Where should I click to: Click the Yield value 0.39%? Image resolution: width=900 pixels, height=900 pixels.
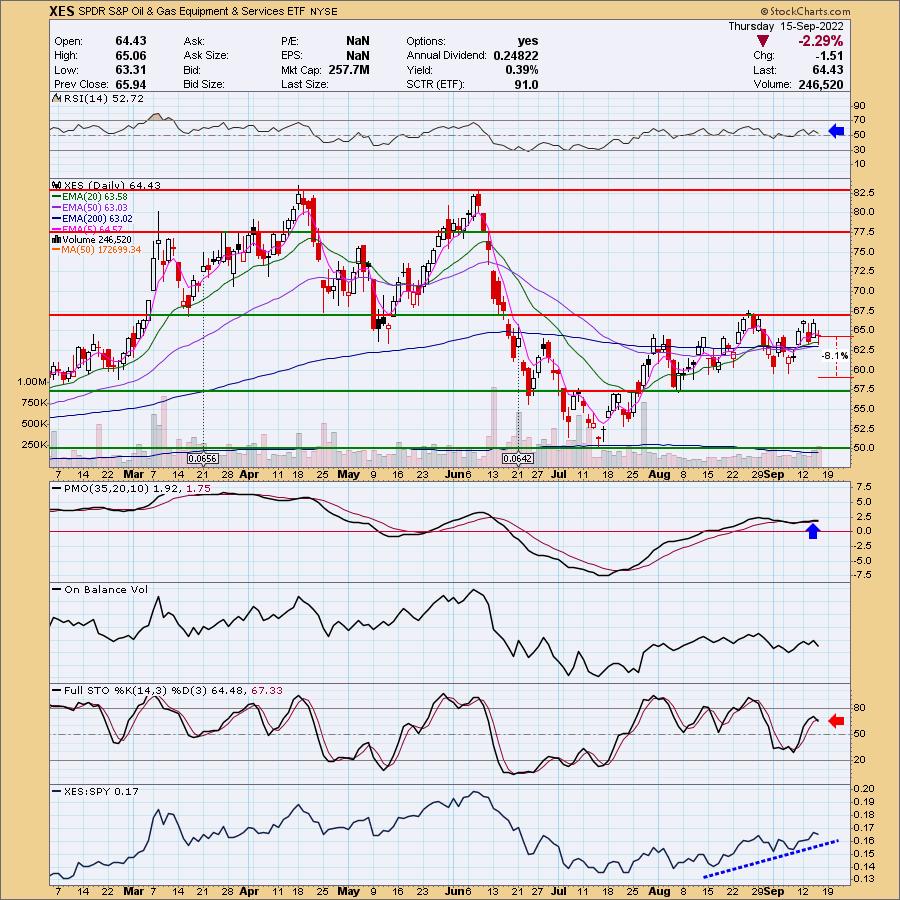pyautogui.click(x=522, y=70)
